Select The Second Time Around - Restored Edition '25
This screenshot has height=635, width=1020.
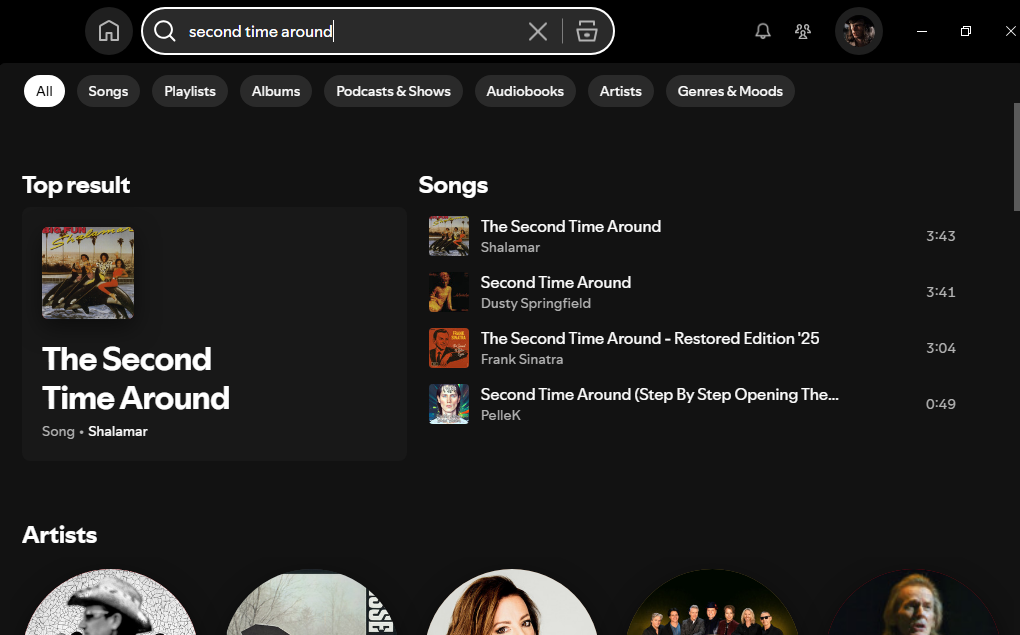tap(650, 338)
